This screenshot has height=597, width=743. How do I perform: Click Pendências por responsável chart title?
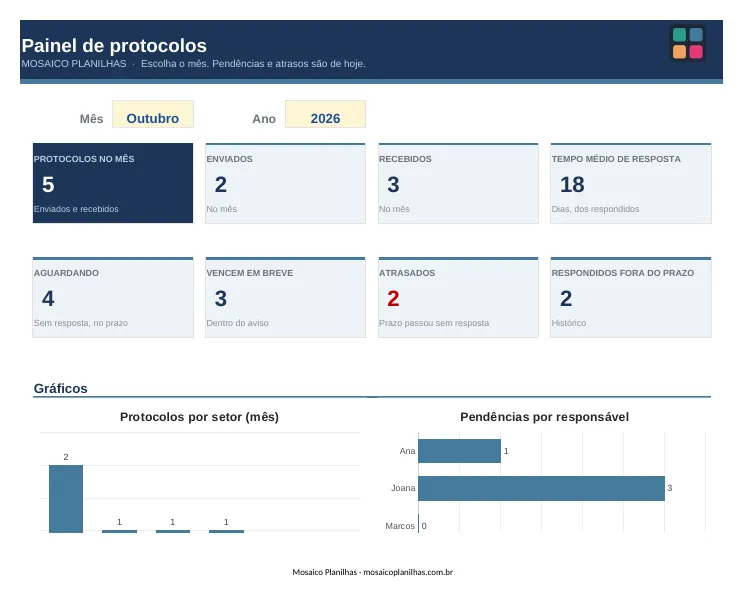pos(544,417)
